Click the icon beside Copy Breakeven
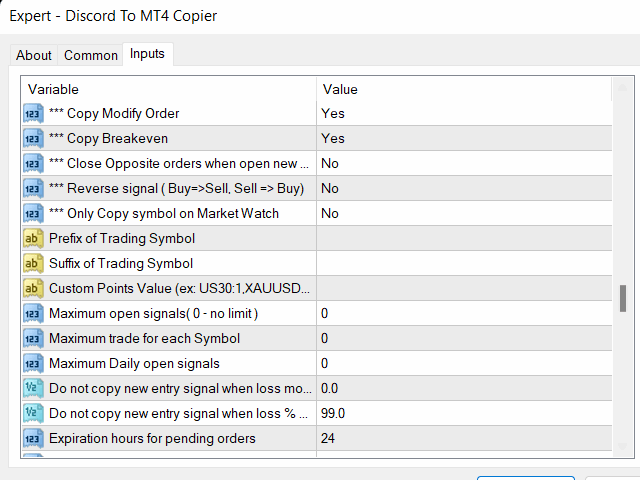 (x=33, y=139)
